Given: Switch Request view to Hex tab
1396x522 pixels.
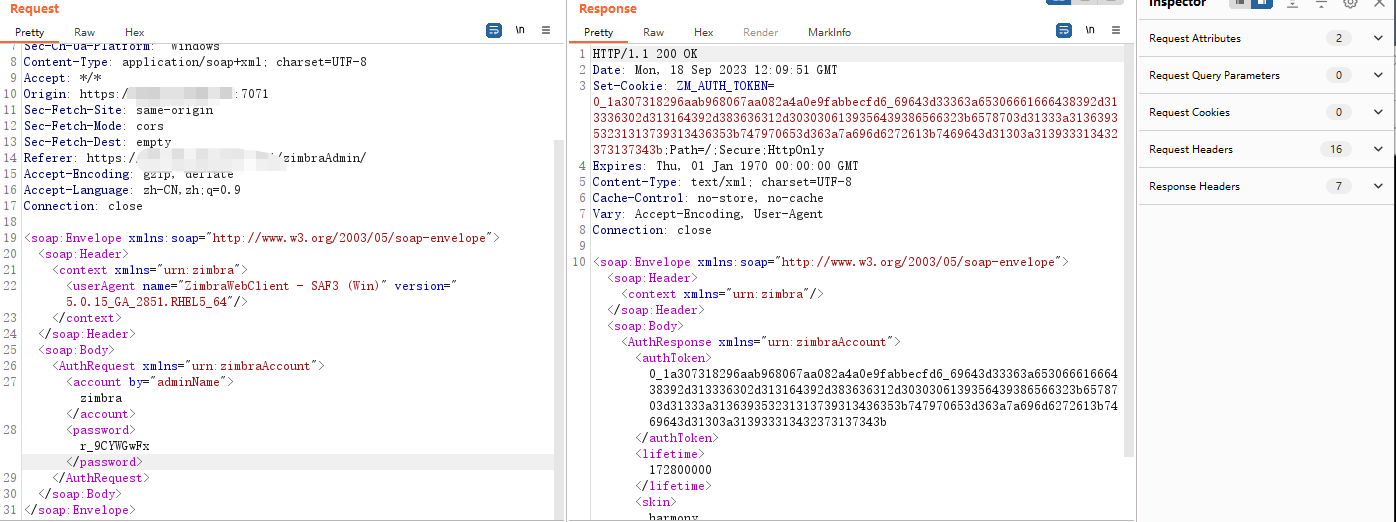Looking at the screenshot, I should (135, 32).
